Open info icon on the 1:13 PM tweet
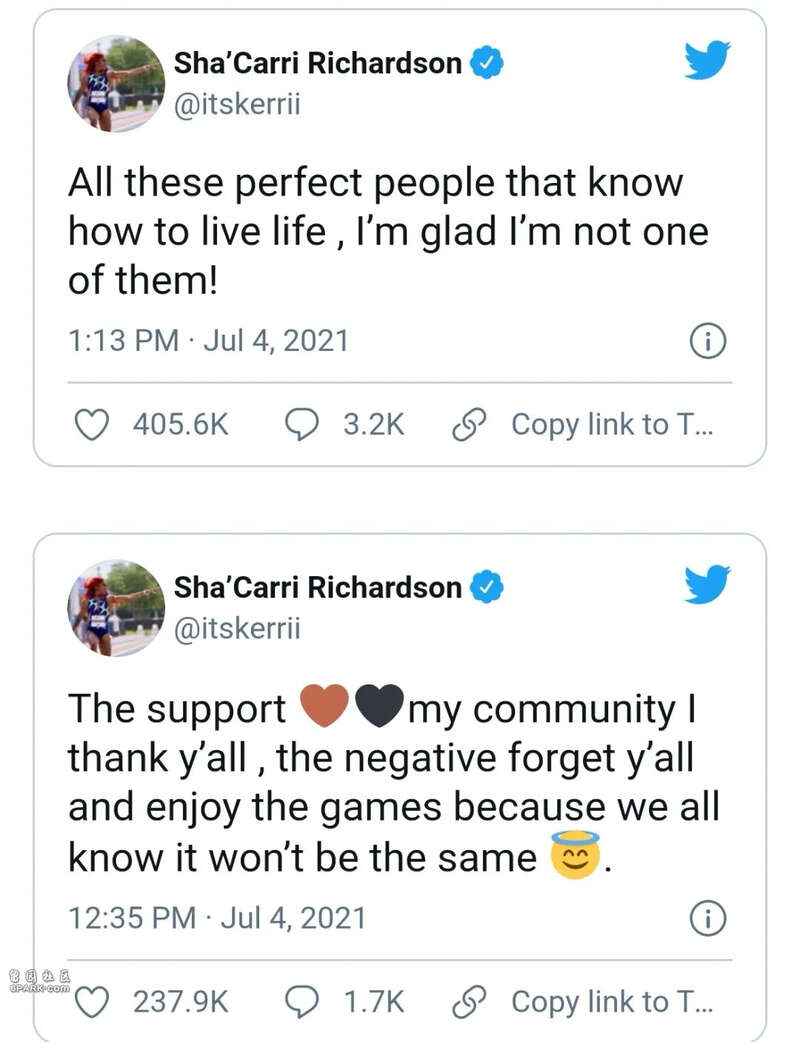800x1042 pixels. point(708,342)
